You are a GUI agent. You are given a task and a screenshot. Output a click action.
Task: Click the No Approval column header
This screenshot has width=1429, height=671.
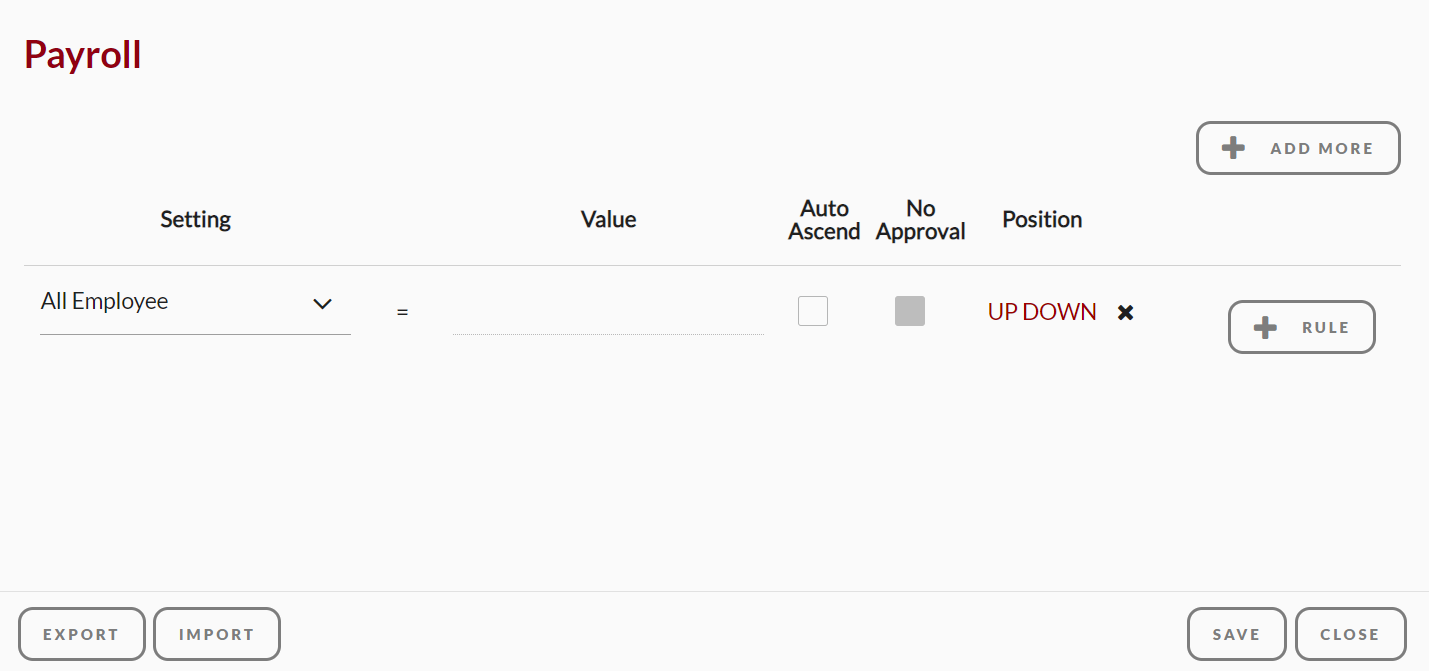point(920,219)
